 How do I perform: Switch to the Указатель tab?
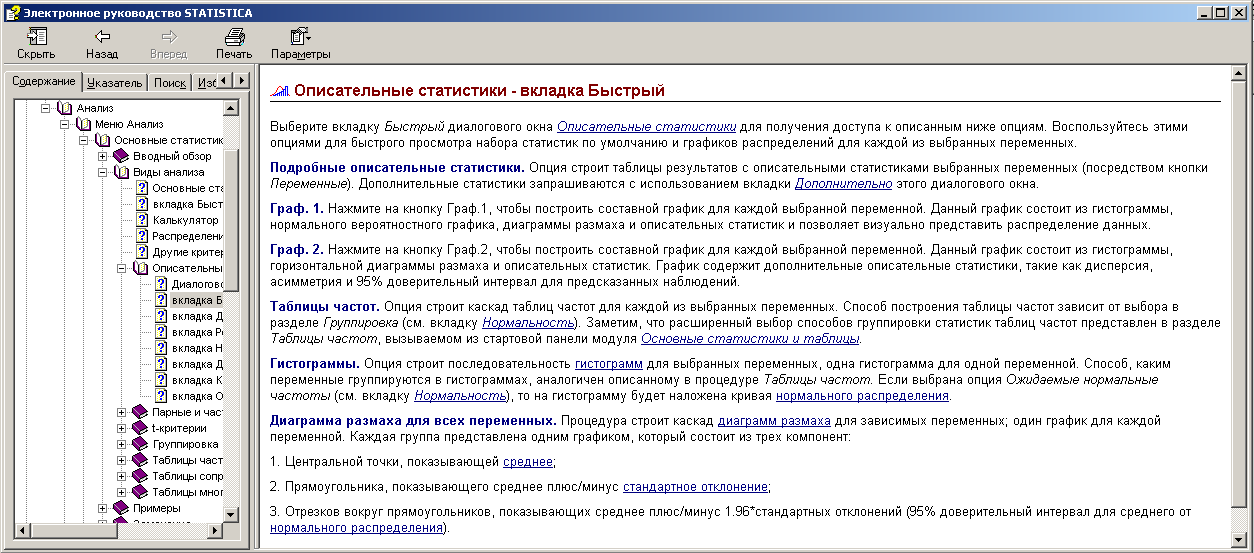tap(115, 83)
